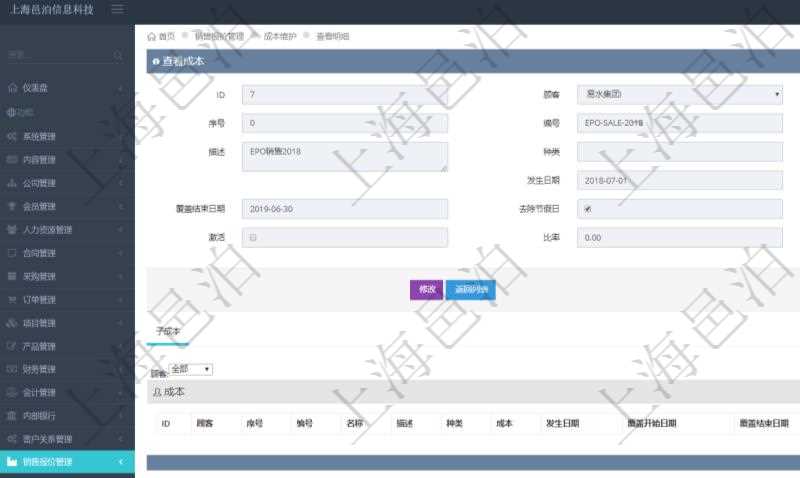Click the info icon beside 查看成本
This screenshot has width=800, height=478.
(156, 61)
